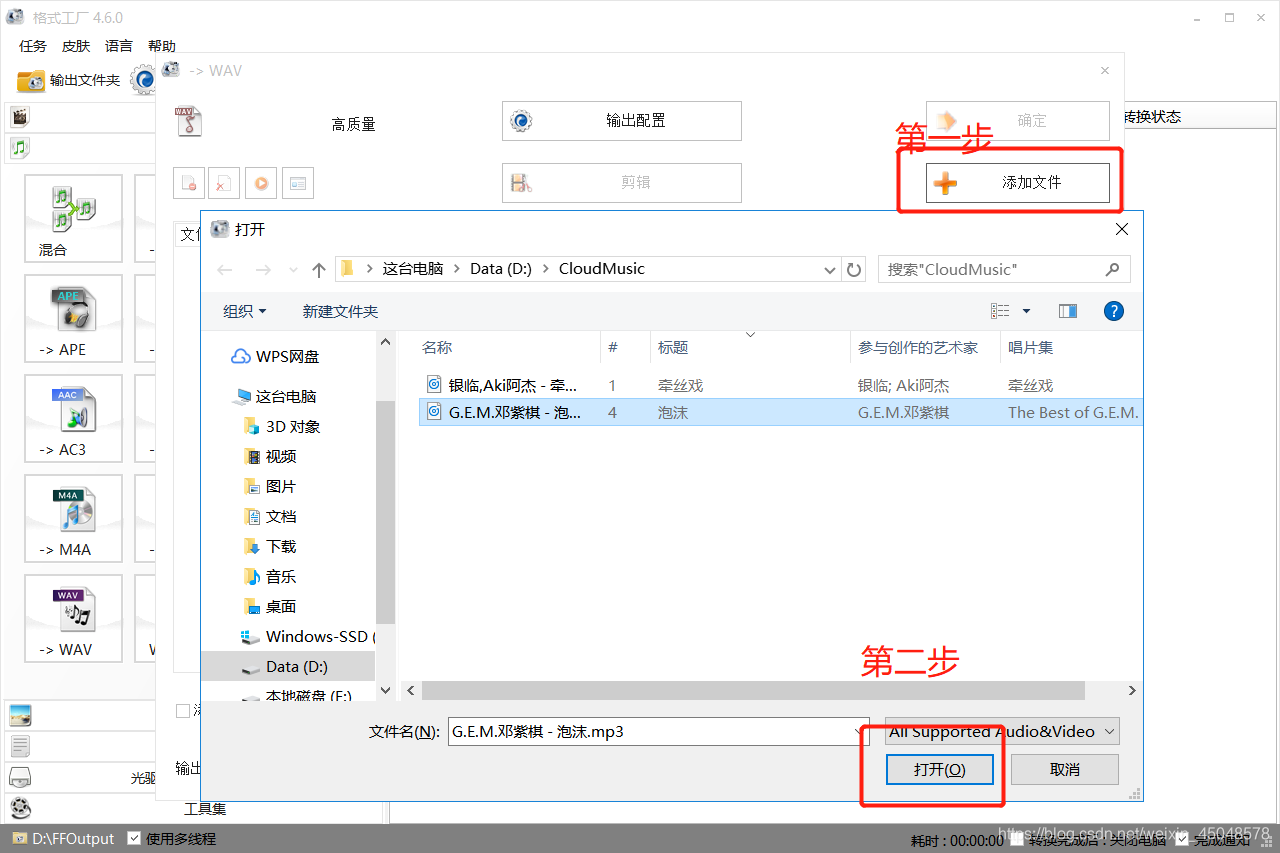Click the 输出配置 button
This screenshot has width=1280, height=853.
tap(622, 121)
